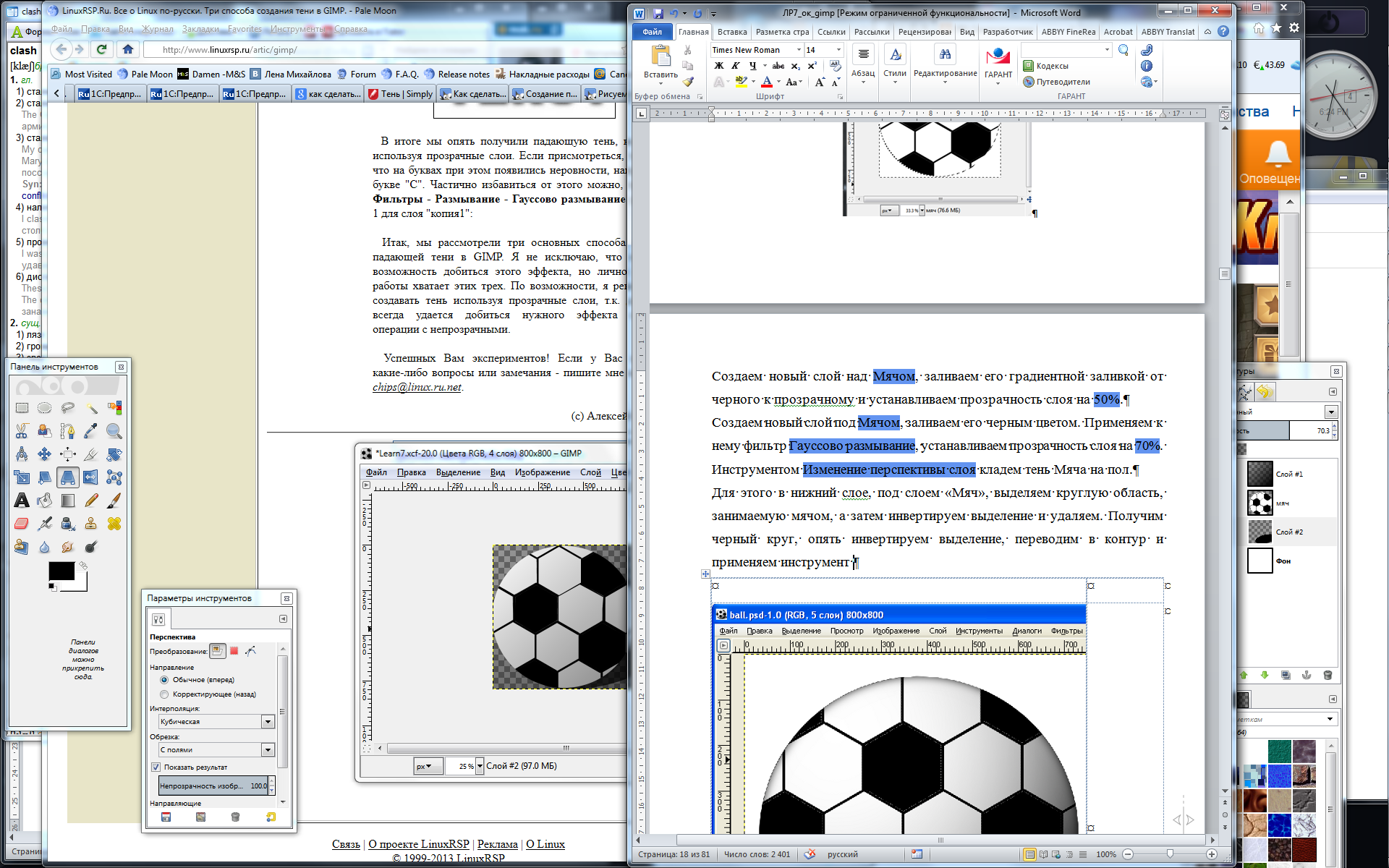The width and height of the screenshot is (1389, 868).
Task: Anchor the floating layer with anchor icon
Action: [x=1307, y=675]
